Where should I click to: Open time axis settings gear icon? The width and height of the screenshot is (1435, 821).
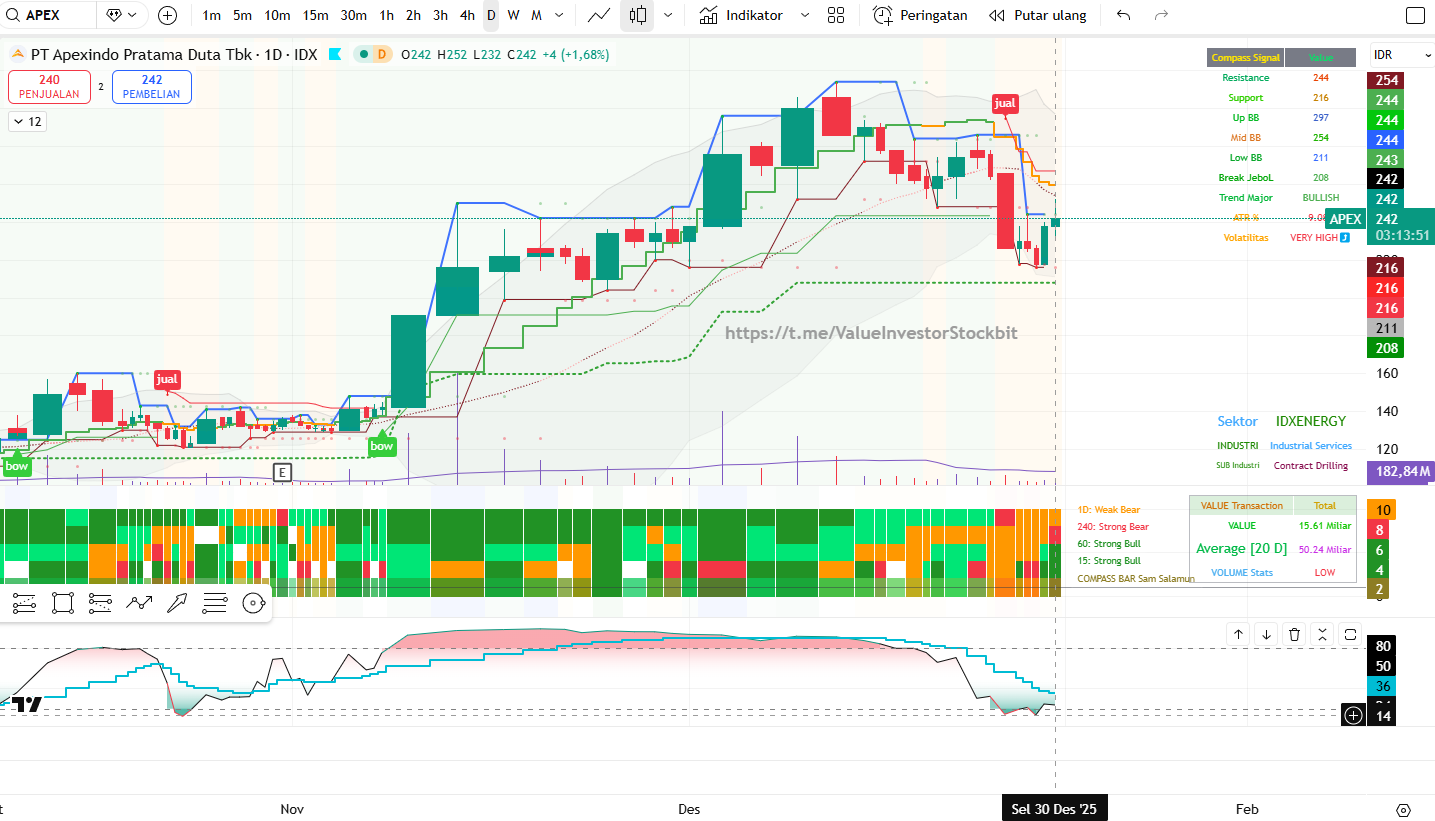[1403, 809]
